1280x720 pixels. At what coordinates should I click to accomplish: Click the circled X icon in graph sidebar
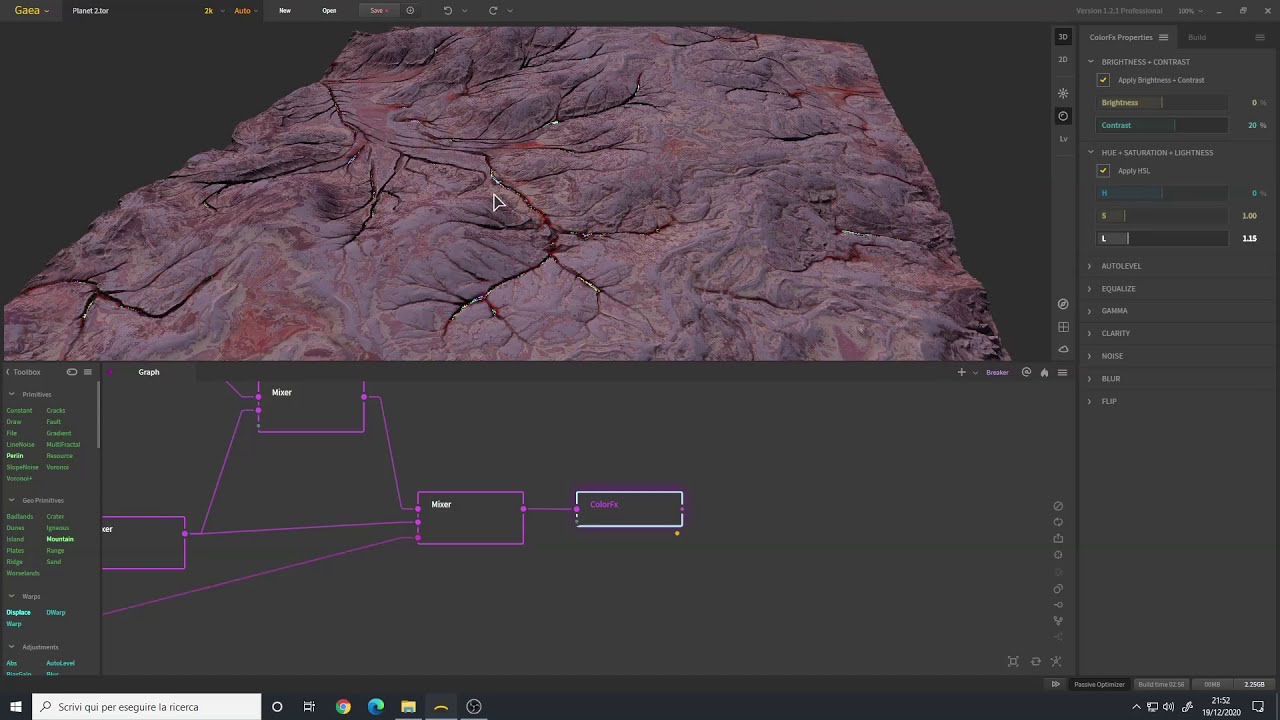pyautogui.click(x=1058, y=555)
